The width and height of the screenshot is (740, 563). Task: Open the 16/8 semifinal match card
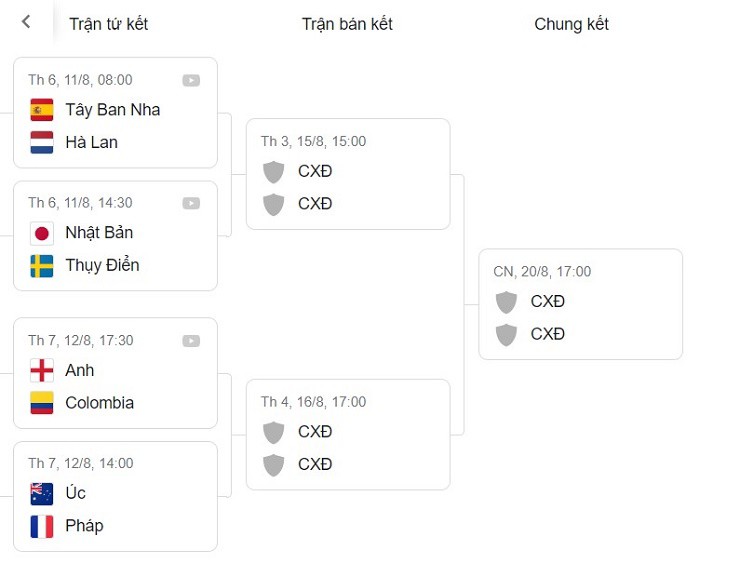(x=348, y=435)
